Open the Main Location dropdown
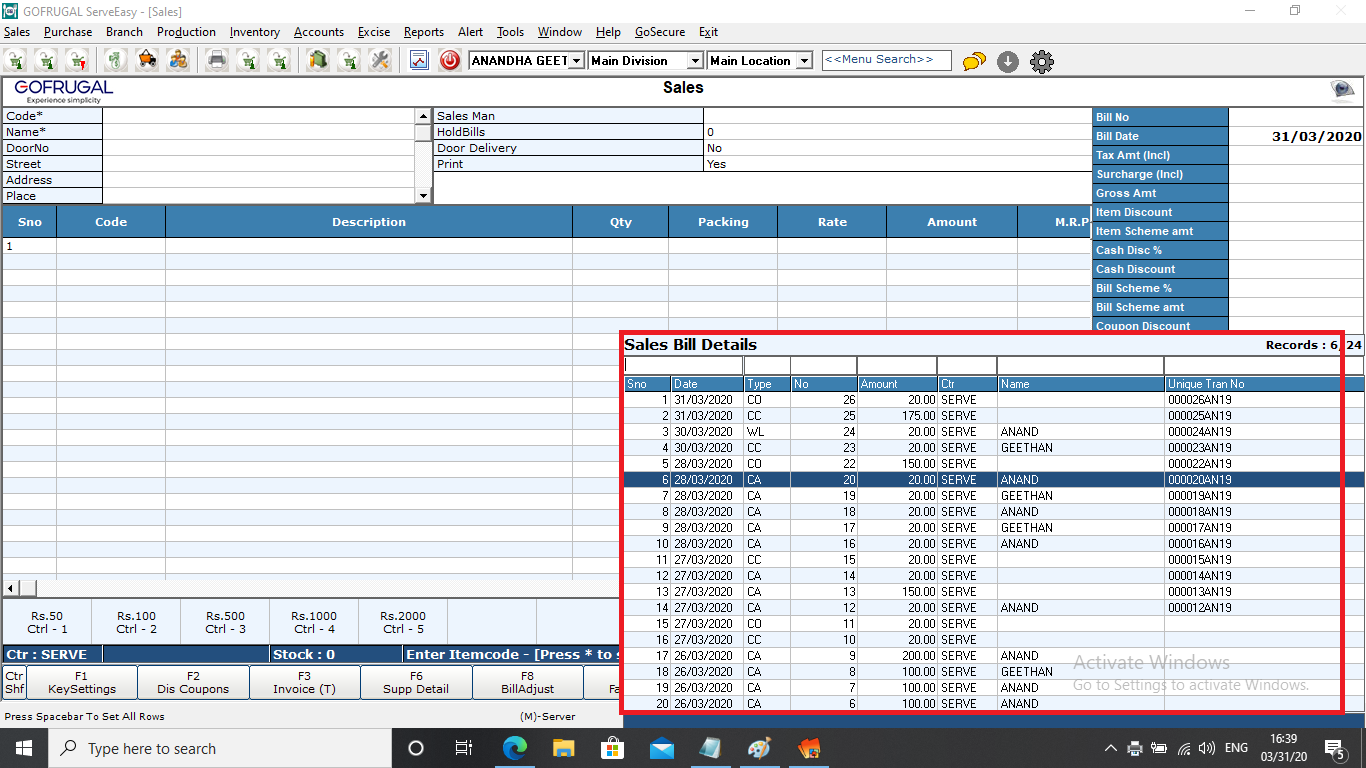The width and height of the screenshot is (1366, 768). coord(804,61)
